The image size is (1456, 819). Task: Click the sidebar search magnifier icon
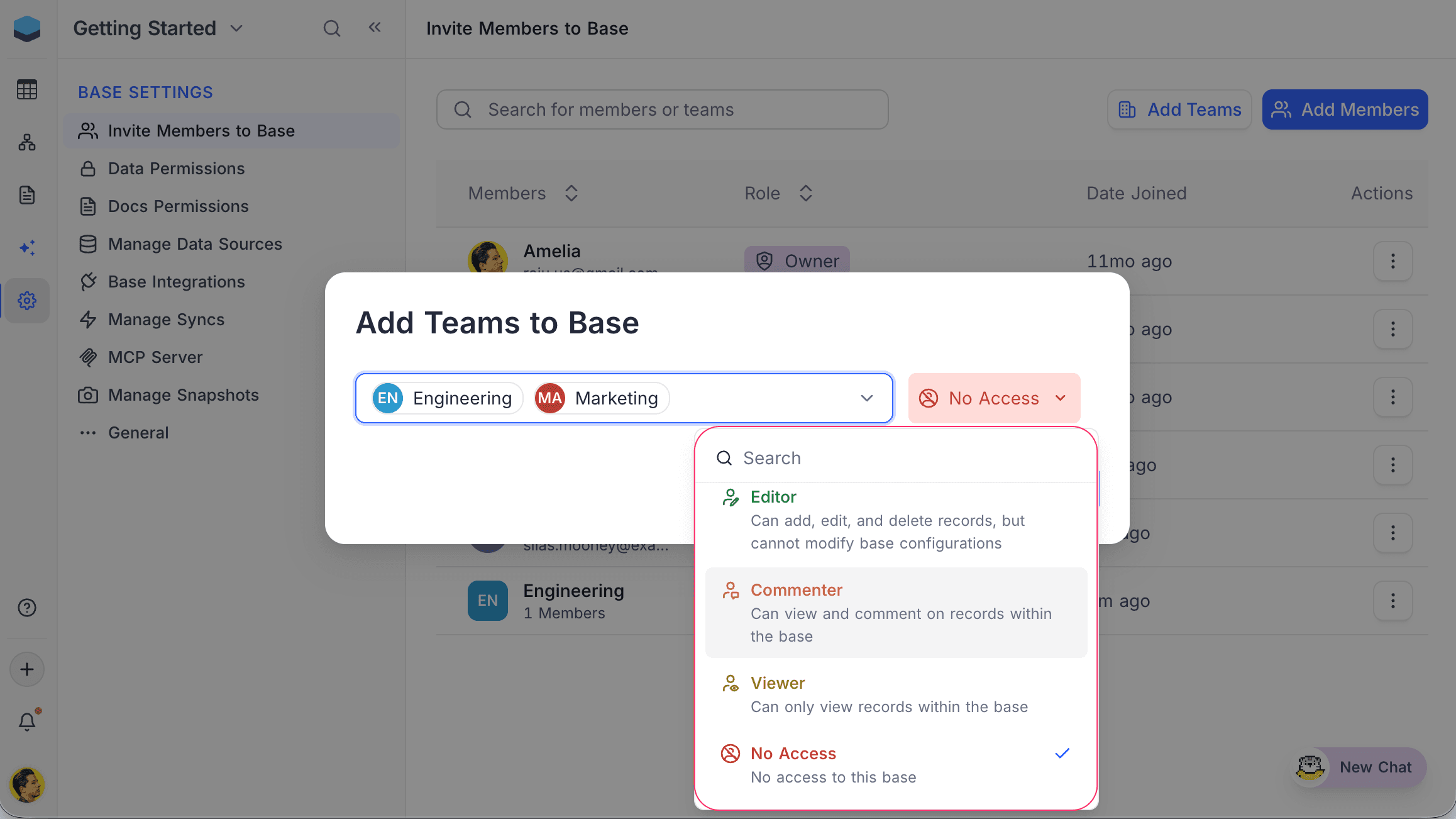(331, 28)
